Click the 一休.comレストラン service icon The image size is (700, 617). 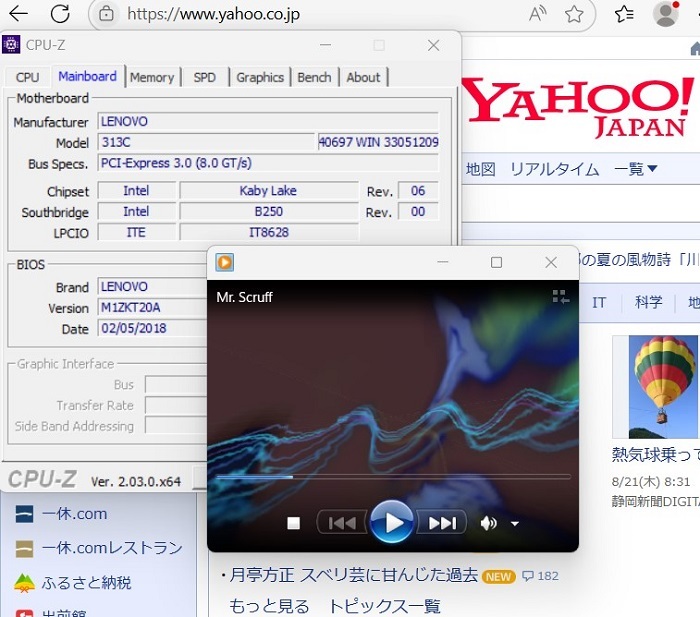pyautogui.click(x=24, y=549)
